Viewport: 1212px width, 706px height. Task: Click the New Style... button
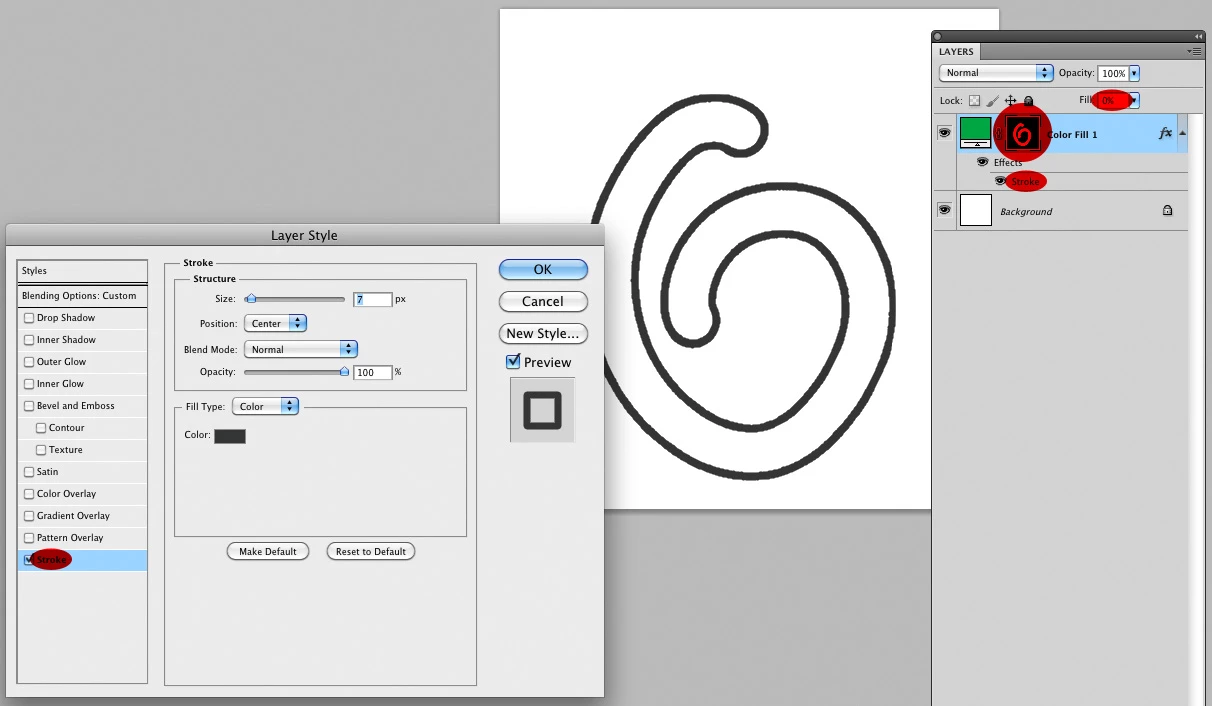(x=543, y=333)
